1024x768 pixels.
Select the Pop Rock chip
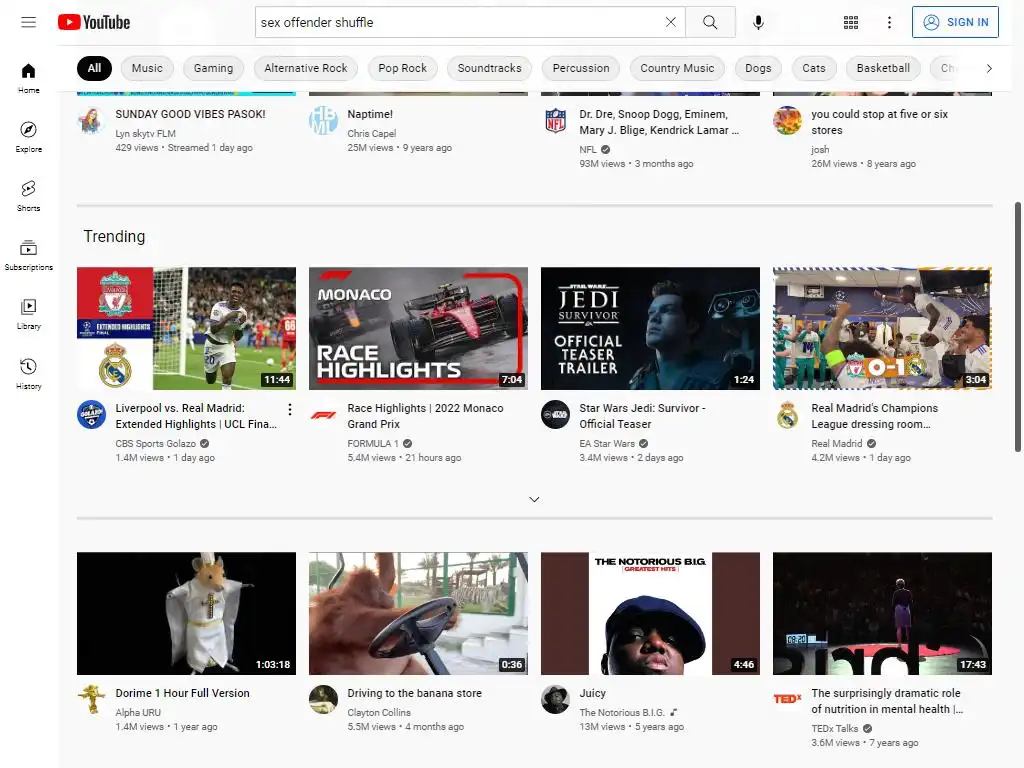point(402,68)
